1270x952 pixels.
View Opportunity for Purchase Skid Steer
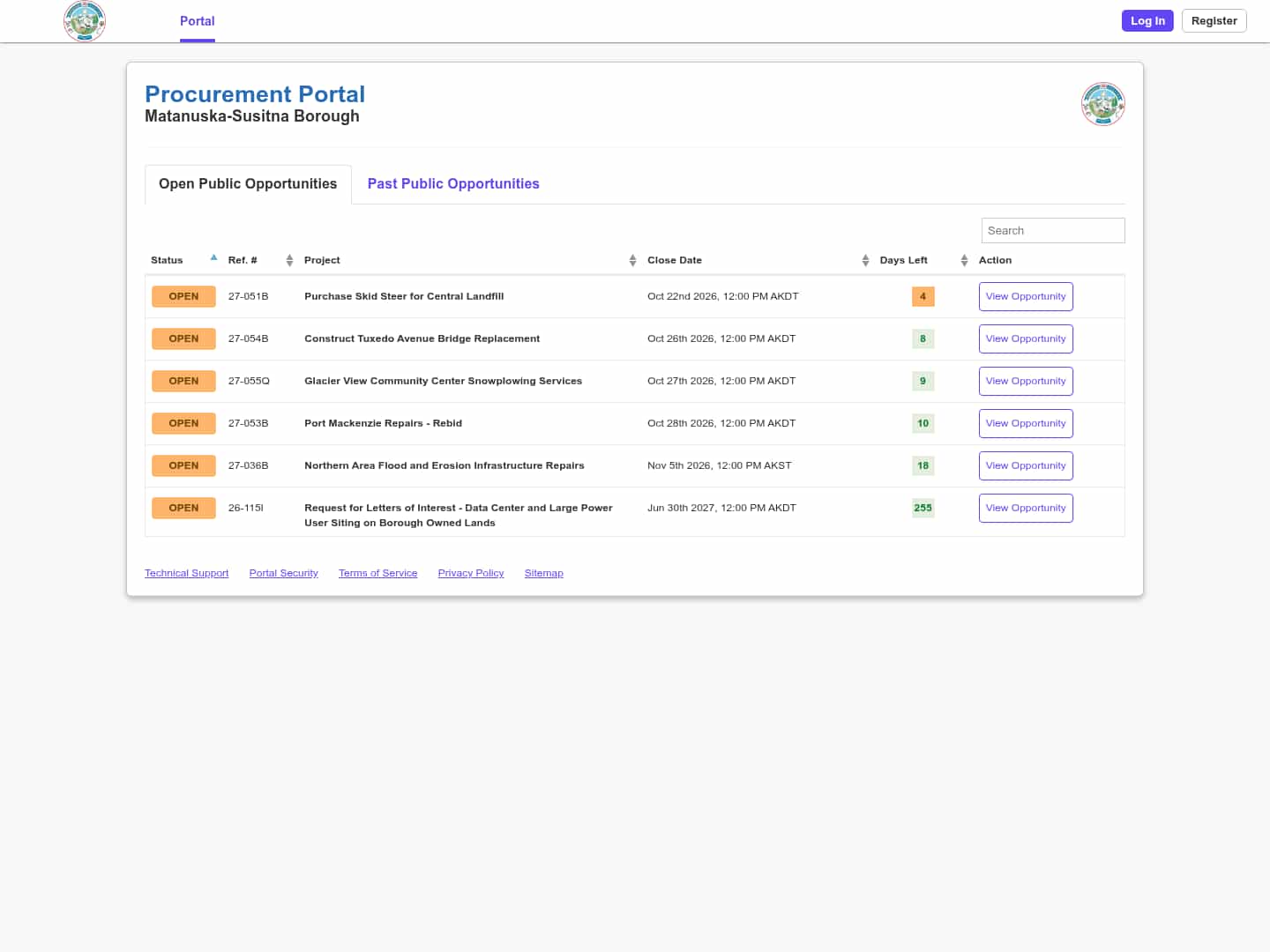tap(1026, 297)
